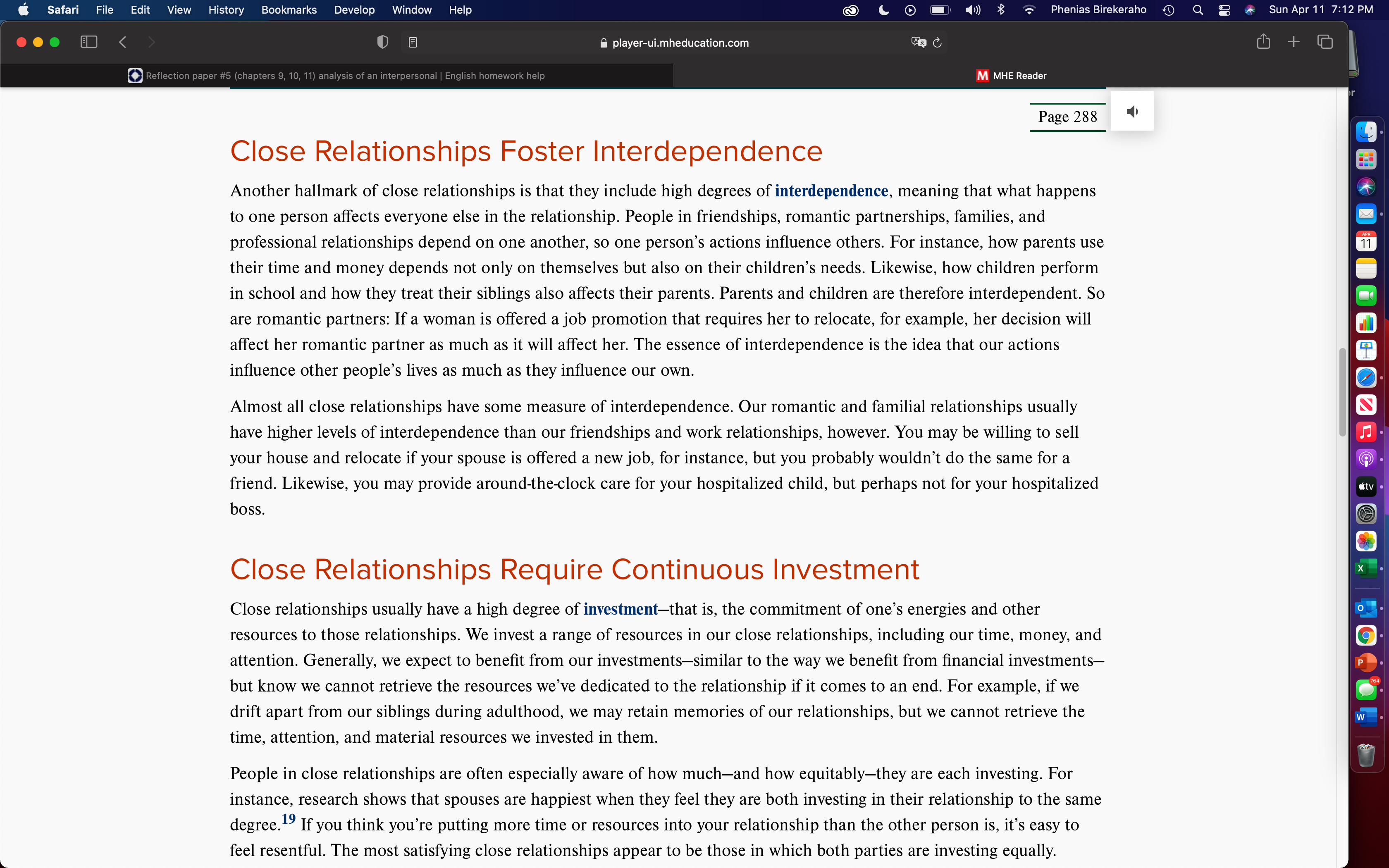The image size is (1389, 868).
Task: Open the File menu
Action: [x=105, y=10]
